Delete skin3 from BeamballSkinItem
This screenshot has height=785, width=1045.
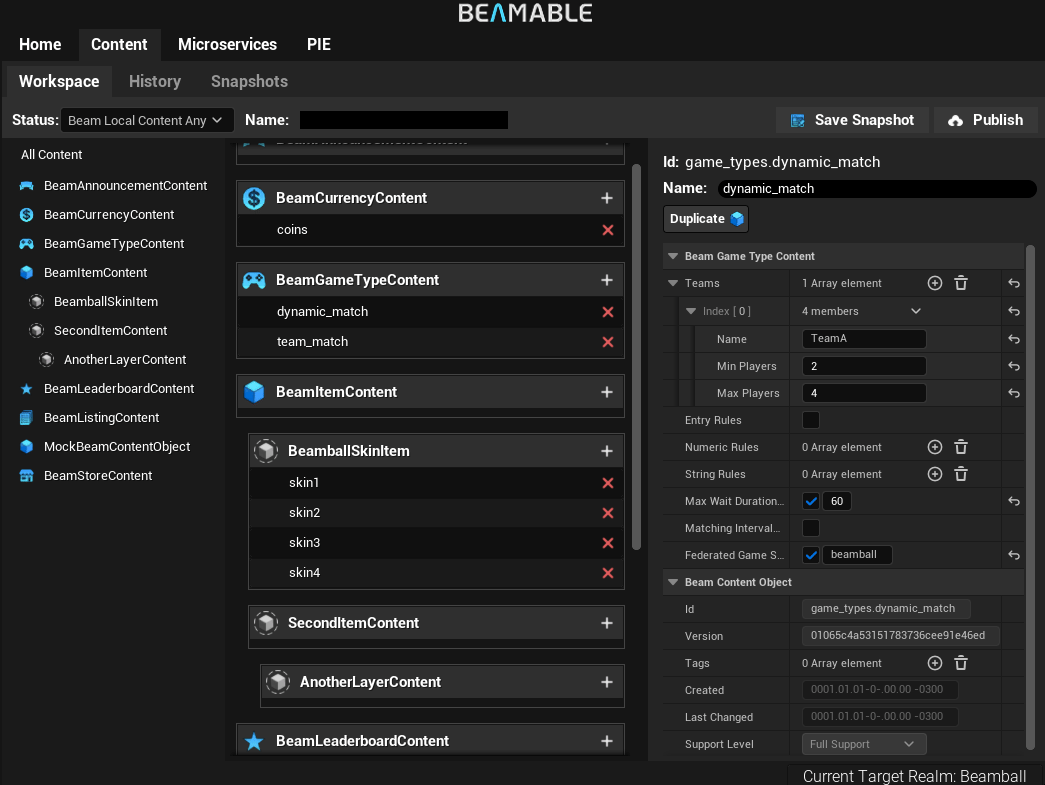click(608, 543)
